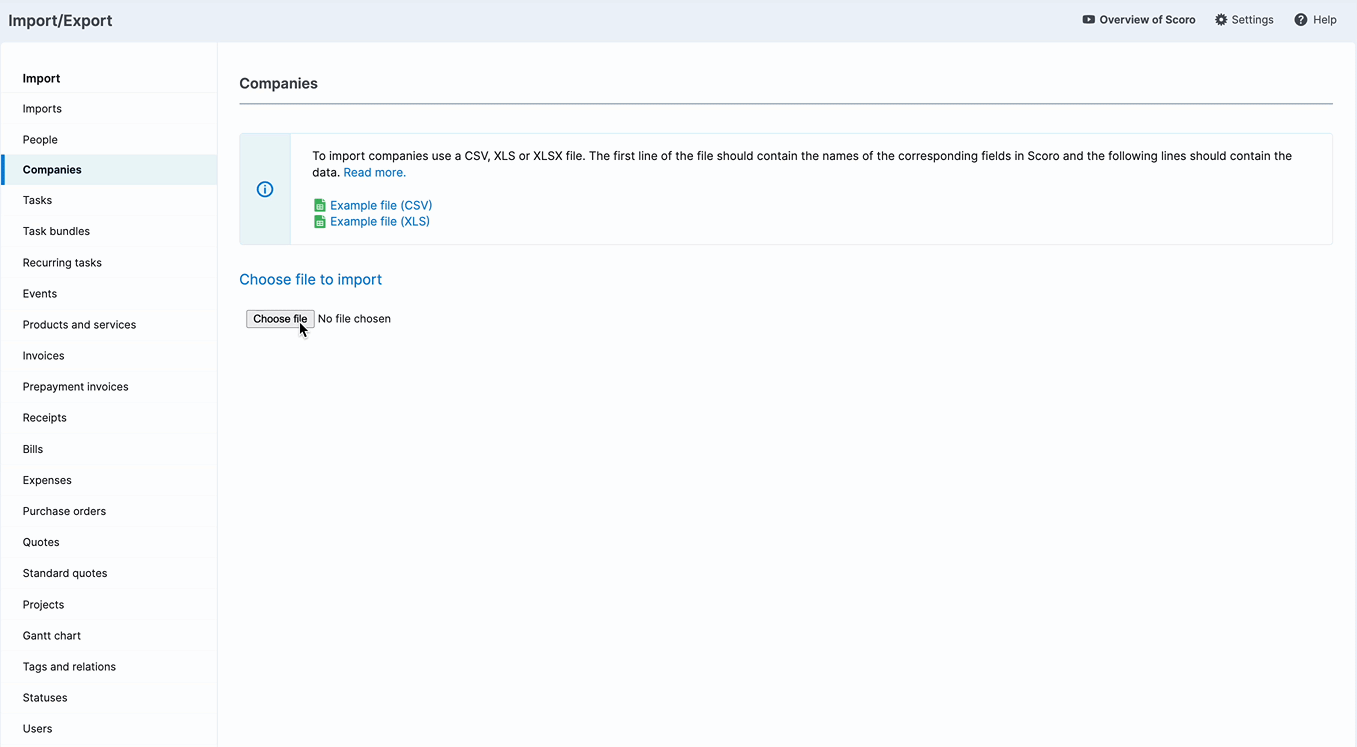This screenshot has height=747, width=1357.
Task: Open the Settings text link
Action: 1252,20
